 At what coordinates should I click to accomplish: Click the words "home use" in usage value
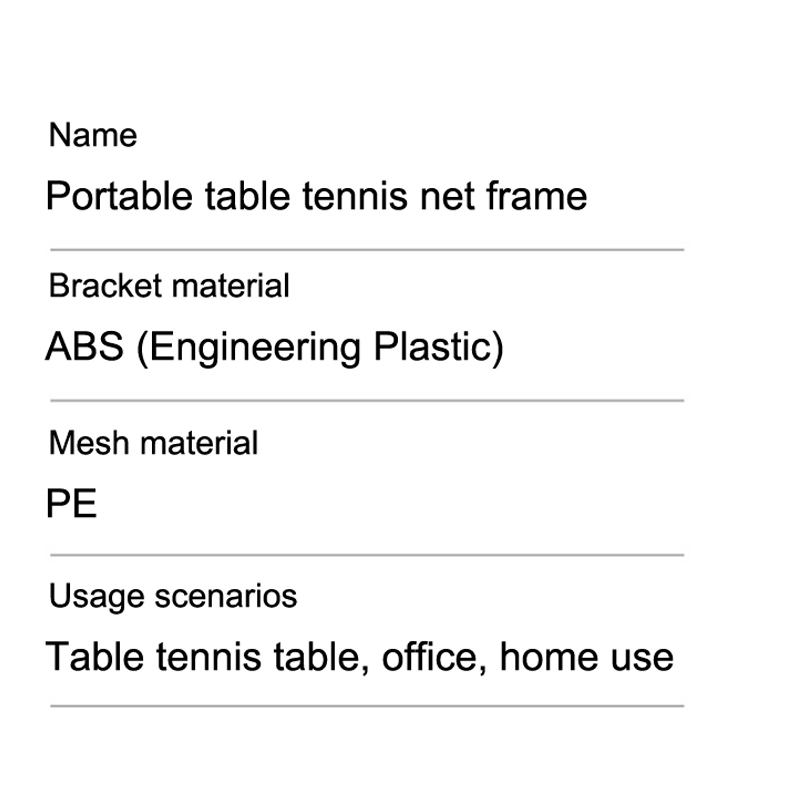586,657
